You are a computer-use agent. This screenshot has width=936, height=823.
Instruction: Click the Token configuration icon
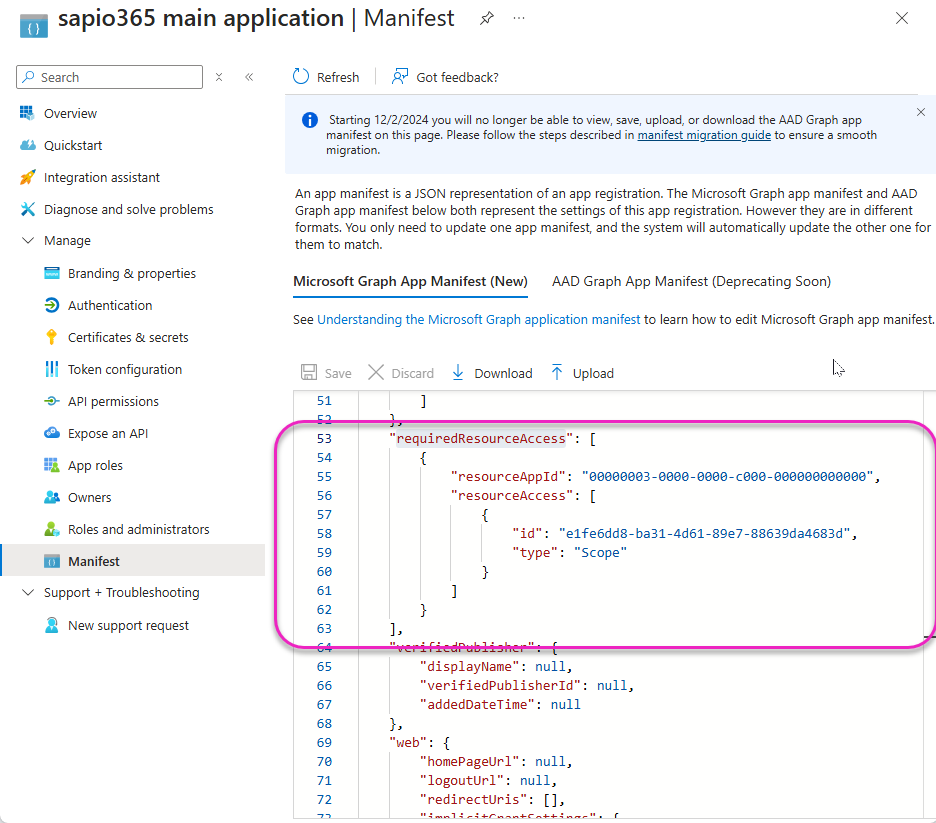(x=52, y=369)
